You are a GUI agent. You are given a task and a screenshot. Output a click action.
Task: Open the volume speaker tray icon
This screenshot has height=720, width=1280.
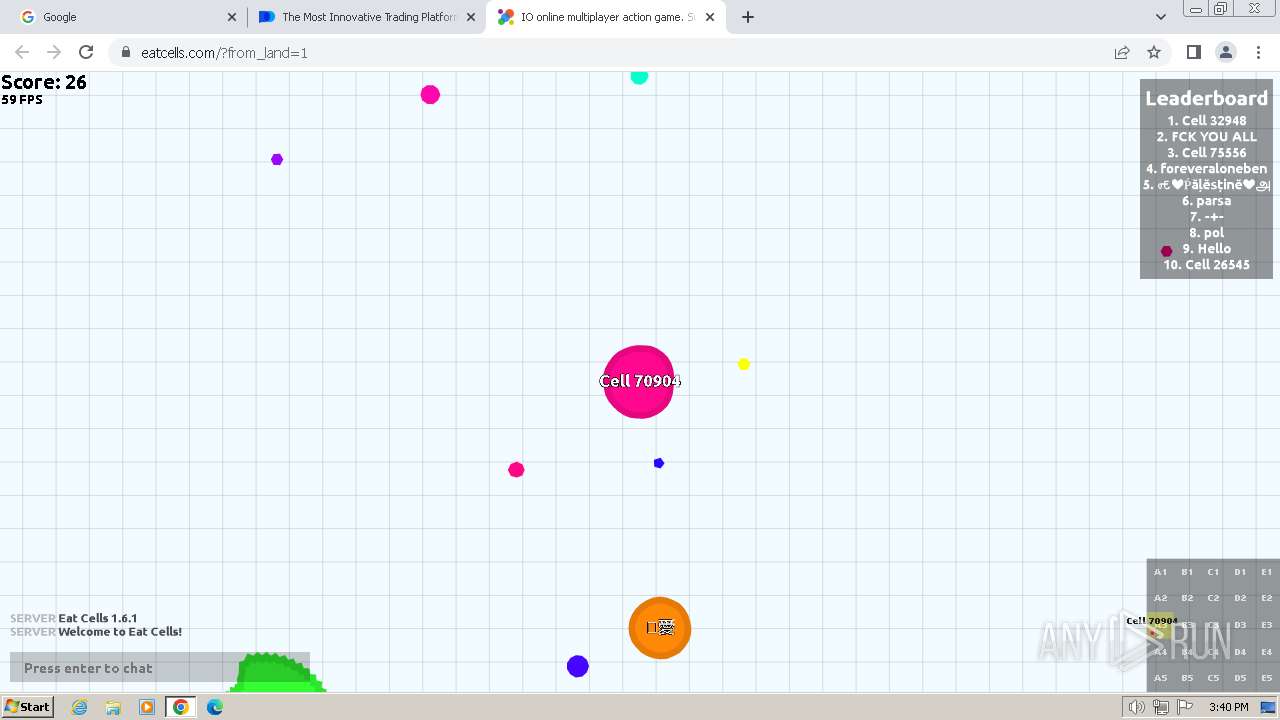point(1136,707)
